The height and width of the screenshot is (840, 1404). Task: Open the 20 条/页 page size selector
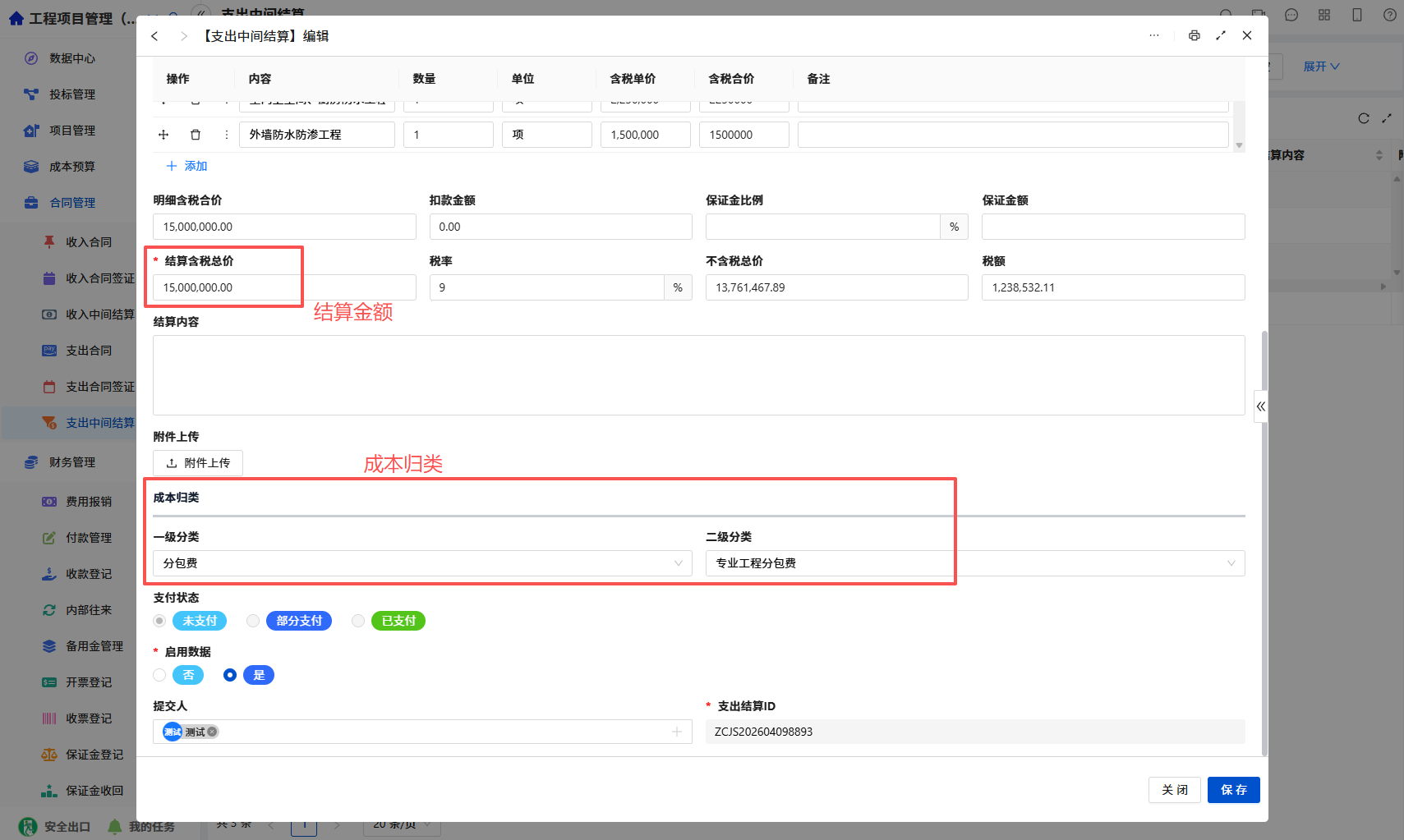pos(402,824)
